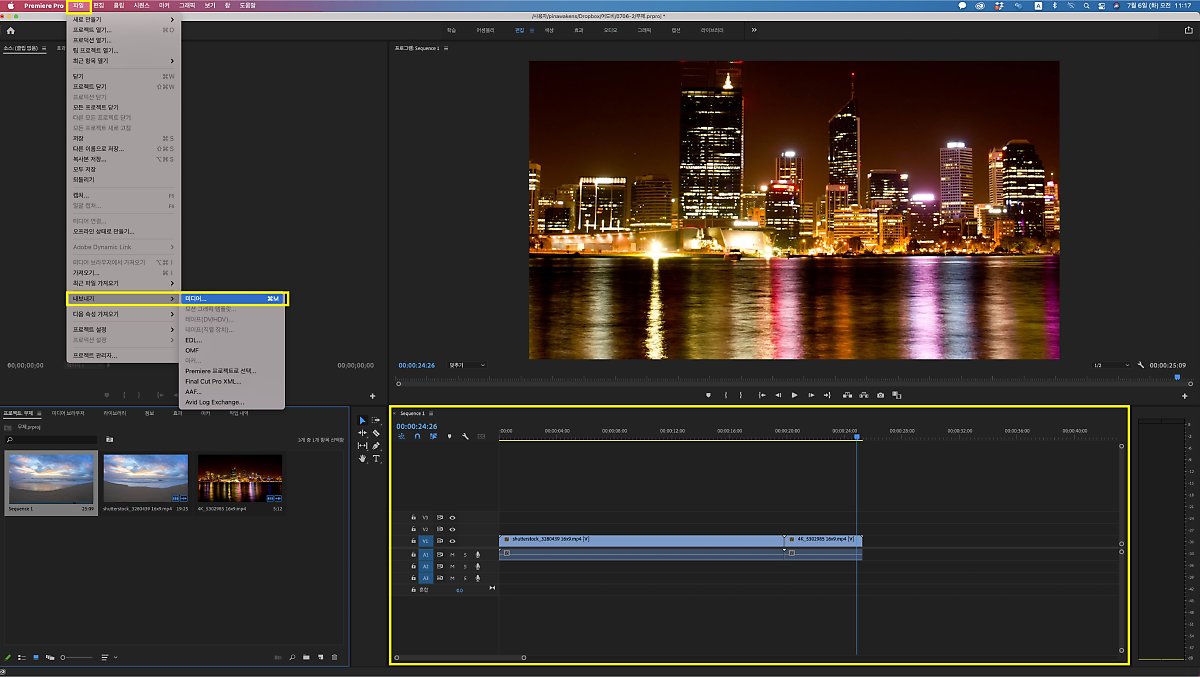Select the Hand tool

[x=363, y=458]
